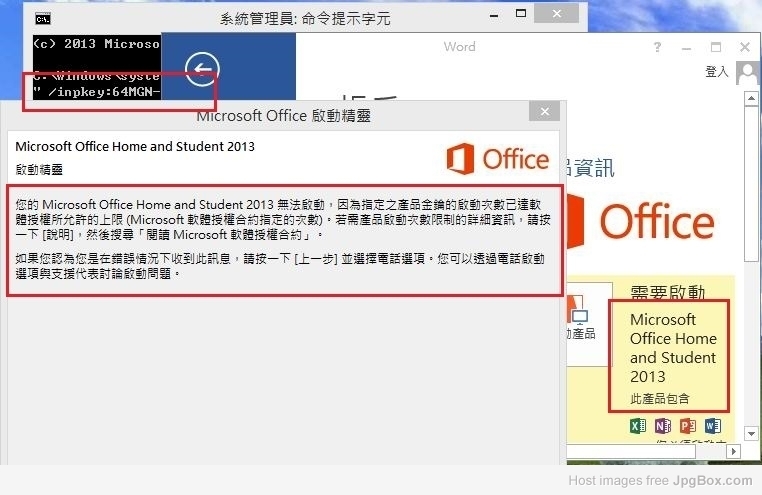The image size is (762, 495).
Task: Click the vertical scrollbar thumb in Word
Action: 751,185
